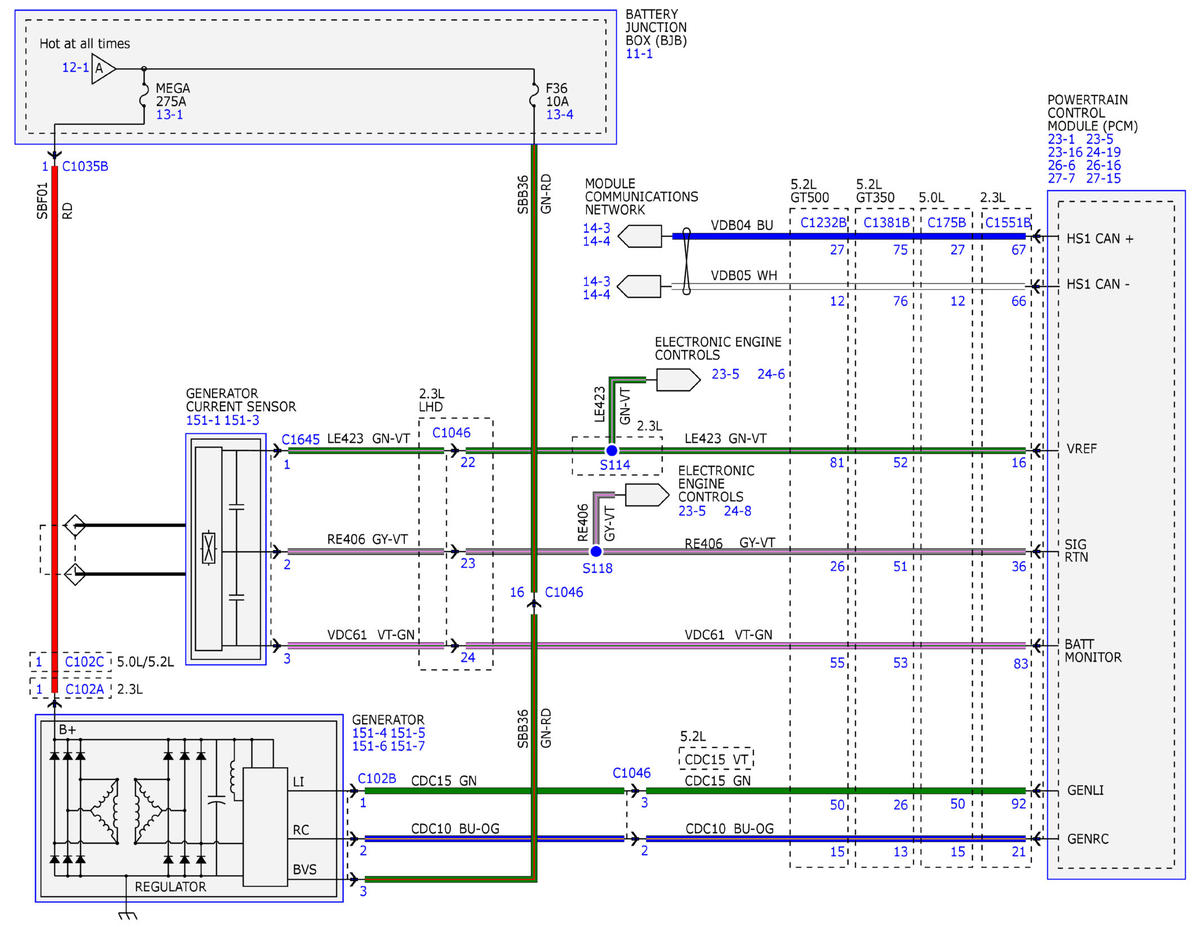This screenshot has height=927, width=1200.
Task: Open connector C102A link
Action: [x=84, y=688]
